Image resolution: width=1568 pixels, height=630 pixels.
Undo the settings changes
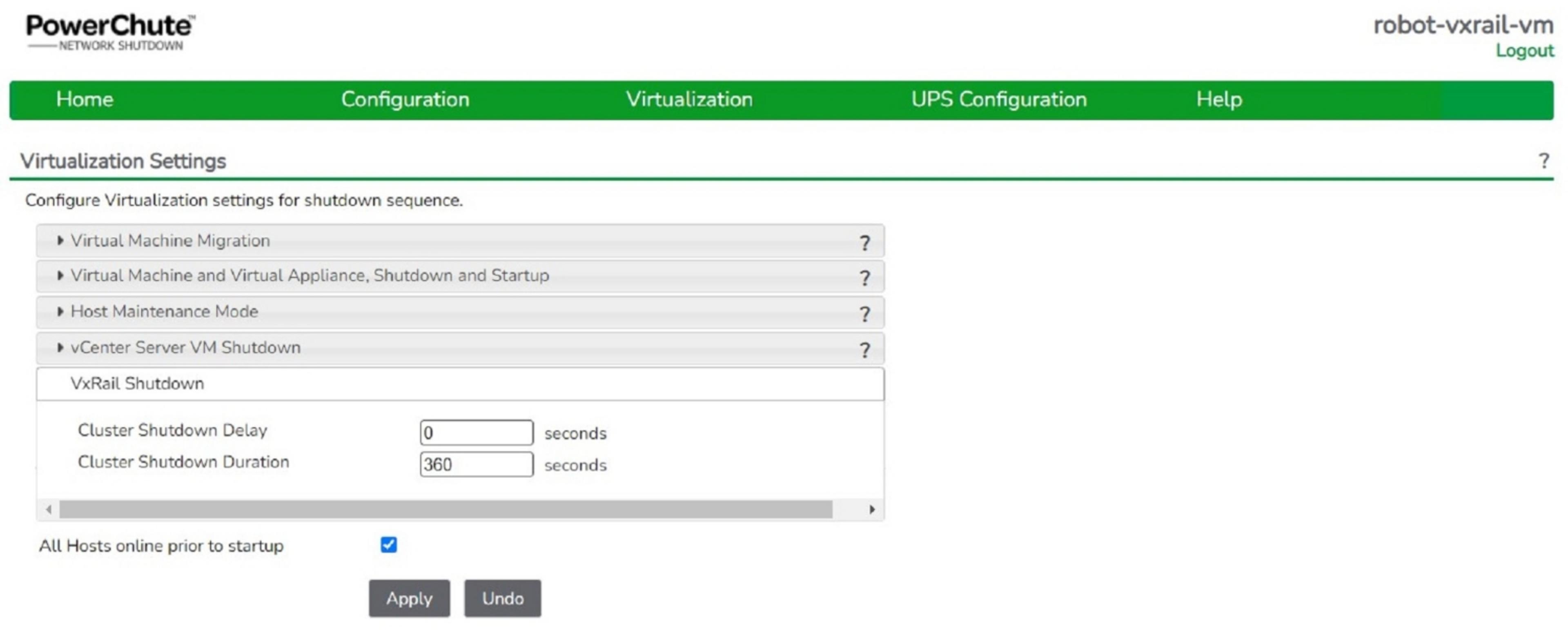502,599
